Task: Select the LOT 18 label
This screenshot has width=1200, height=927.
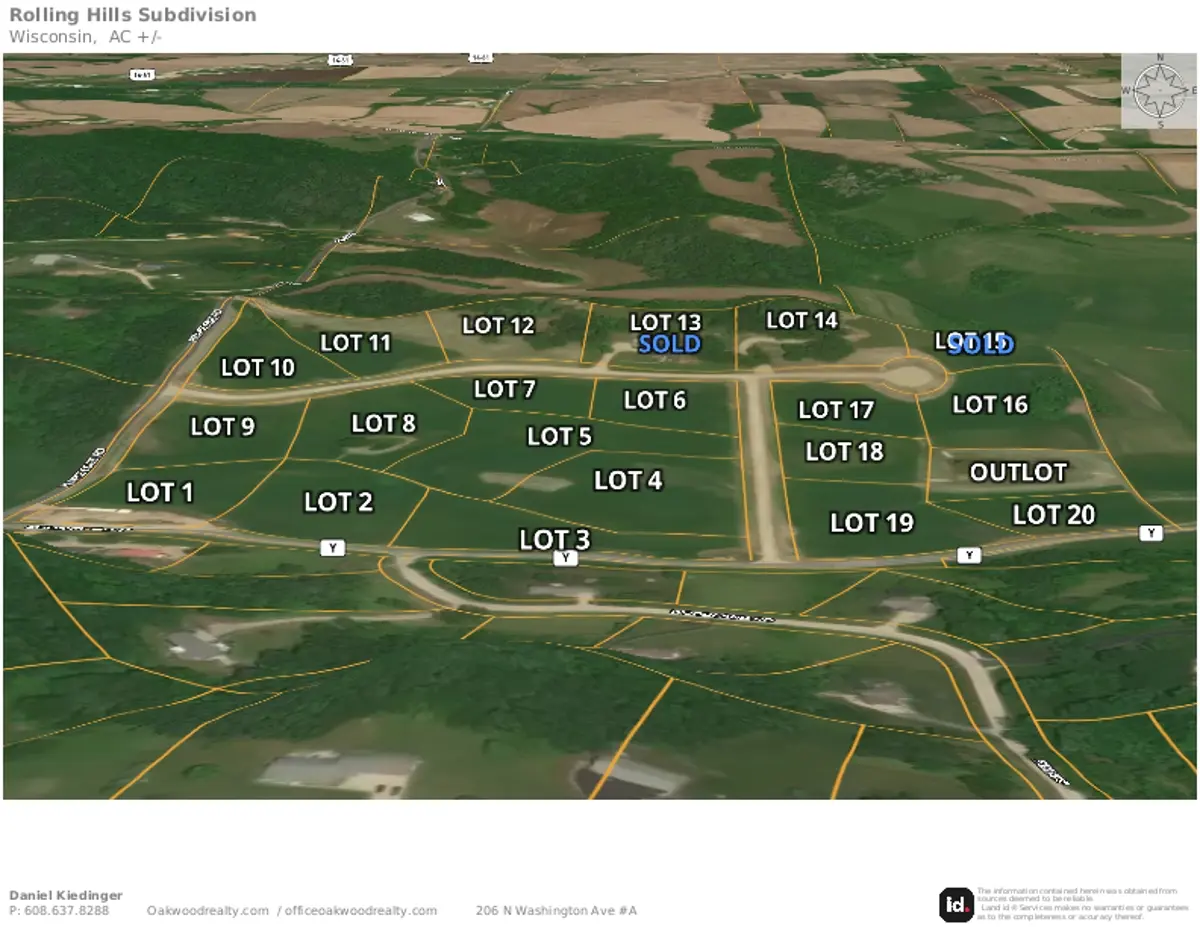Action: coord(845,452)
